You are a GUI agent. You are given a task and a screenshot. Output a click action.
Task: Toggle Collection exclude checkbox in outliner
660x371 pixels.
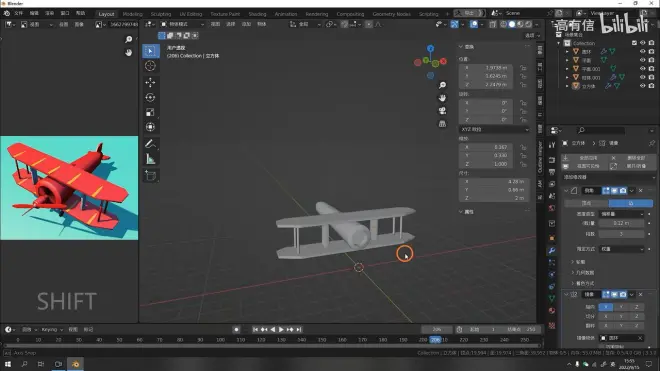634,43
